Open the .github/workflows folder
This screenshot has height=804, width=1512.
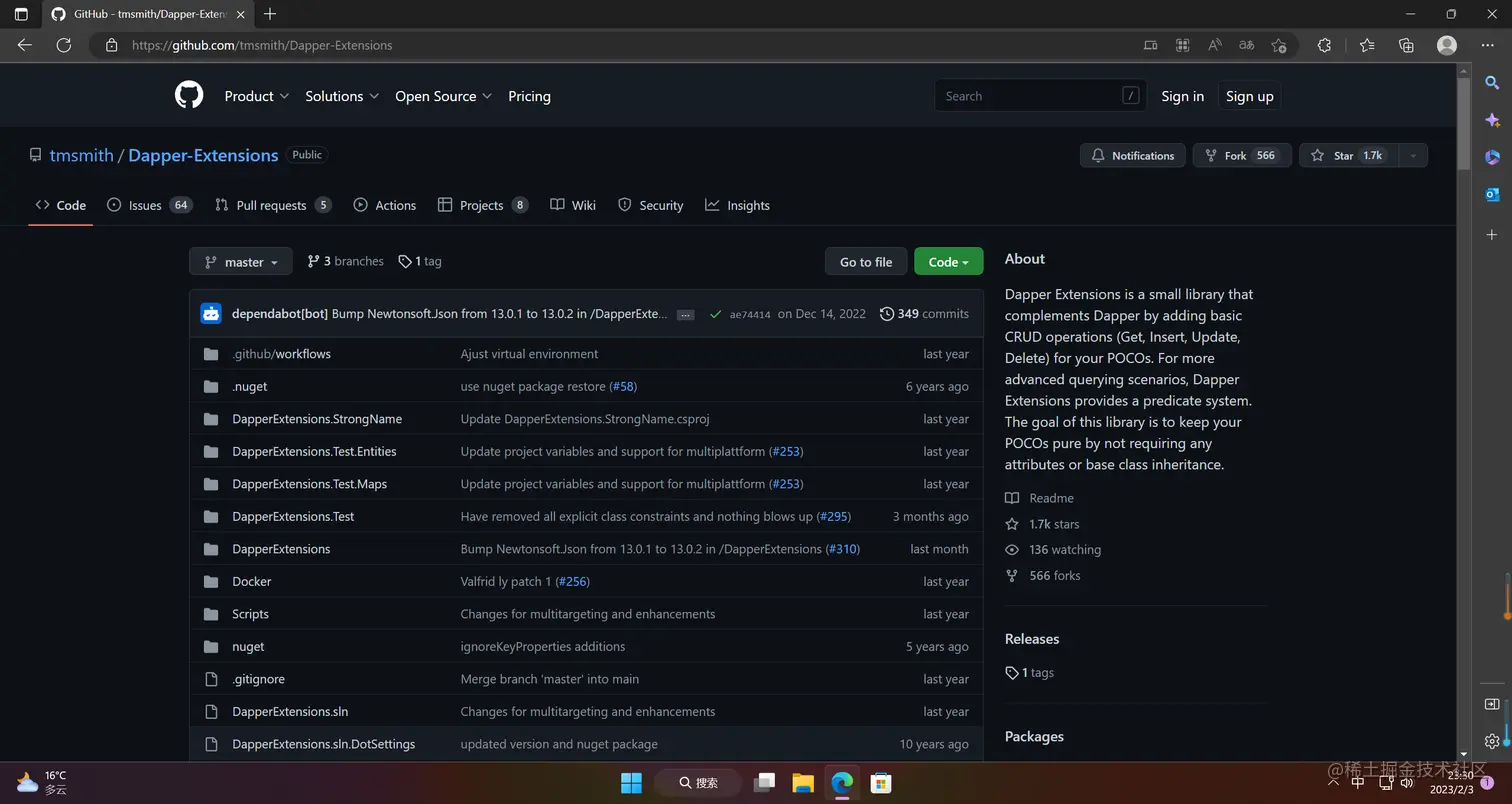click(281, 354)
